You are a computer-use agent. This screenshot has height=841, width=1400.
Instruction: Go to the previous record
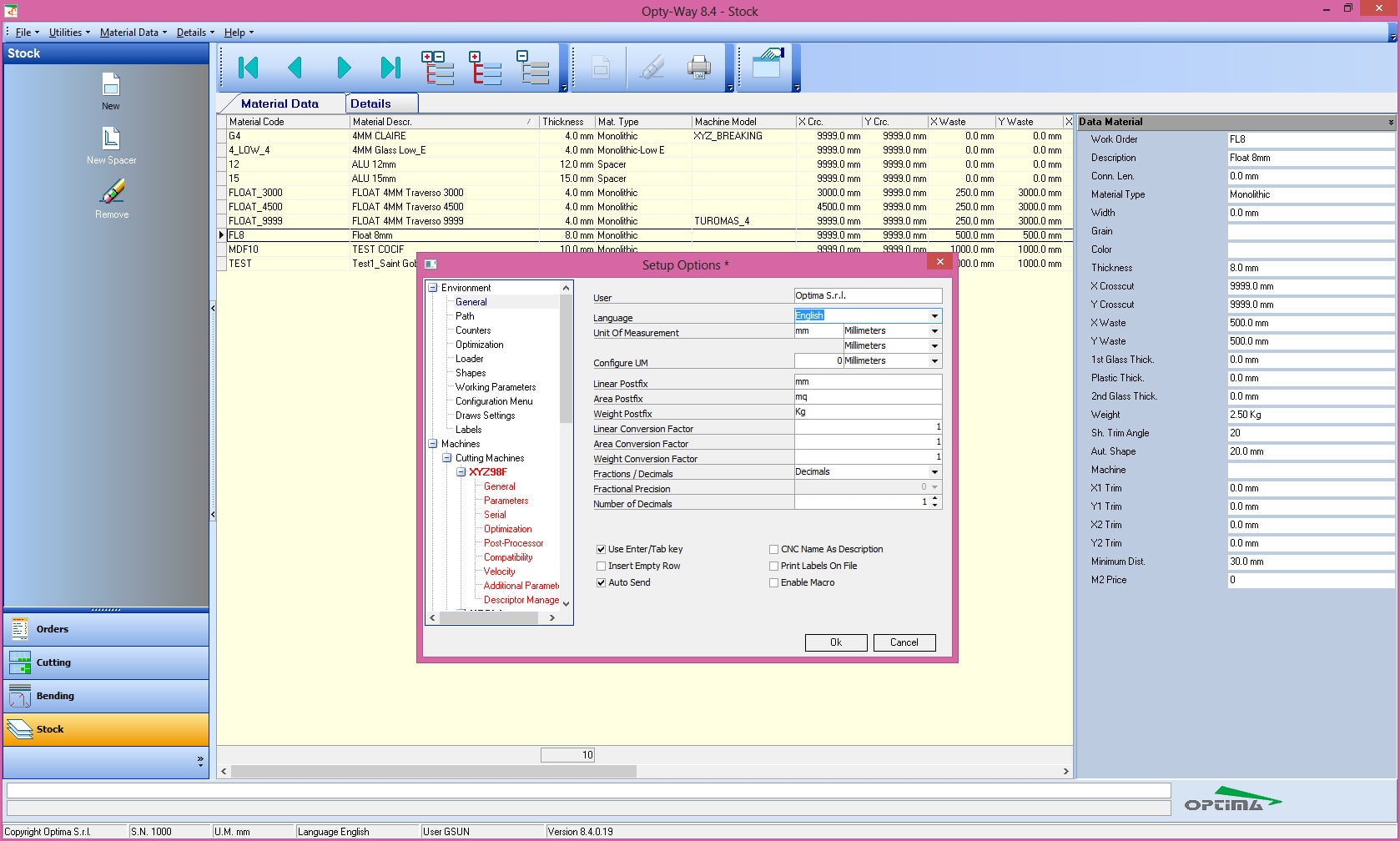click(295, 68)
